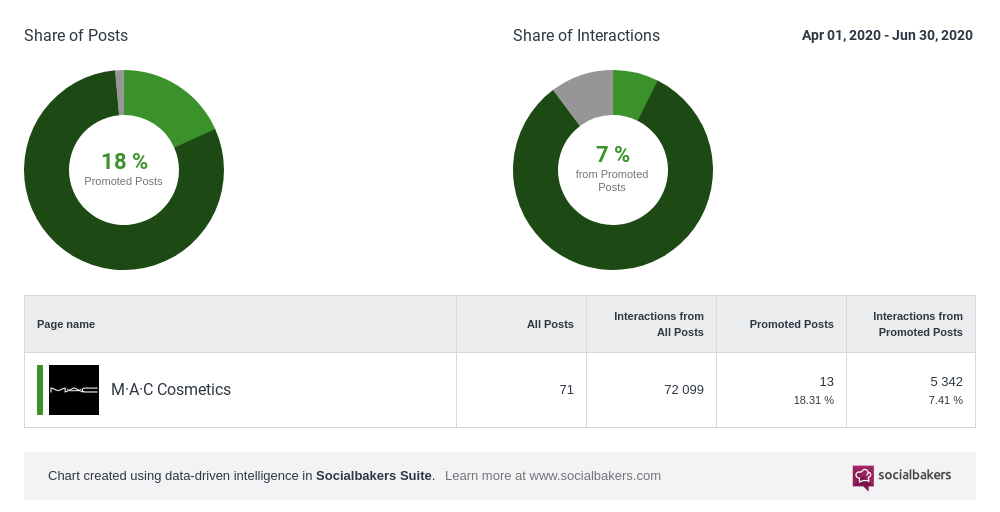This screenshot has height=512, width=1000.
Task: Click the Page name column header
Action: [66, 324]
